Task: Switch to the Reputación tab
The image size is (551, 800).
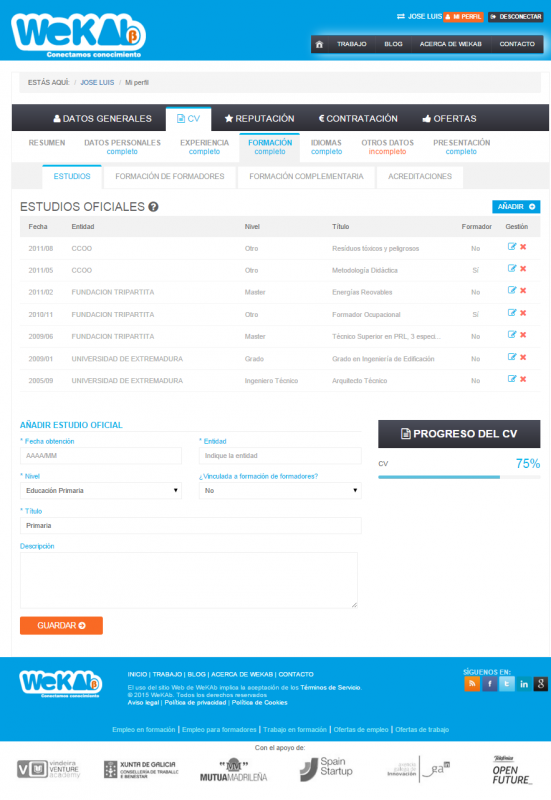Action: pyautogui.click(x=260, y=119)
